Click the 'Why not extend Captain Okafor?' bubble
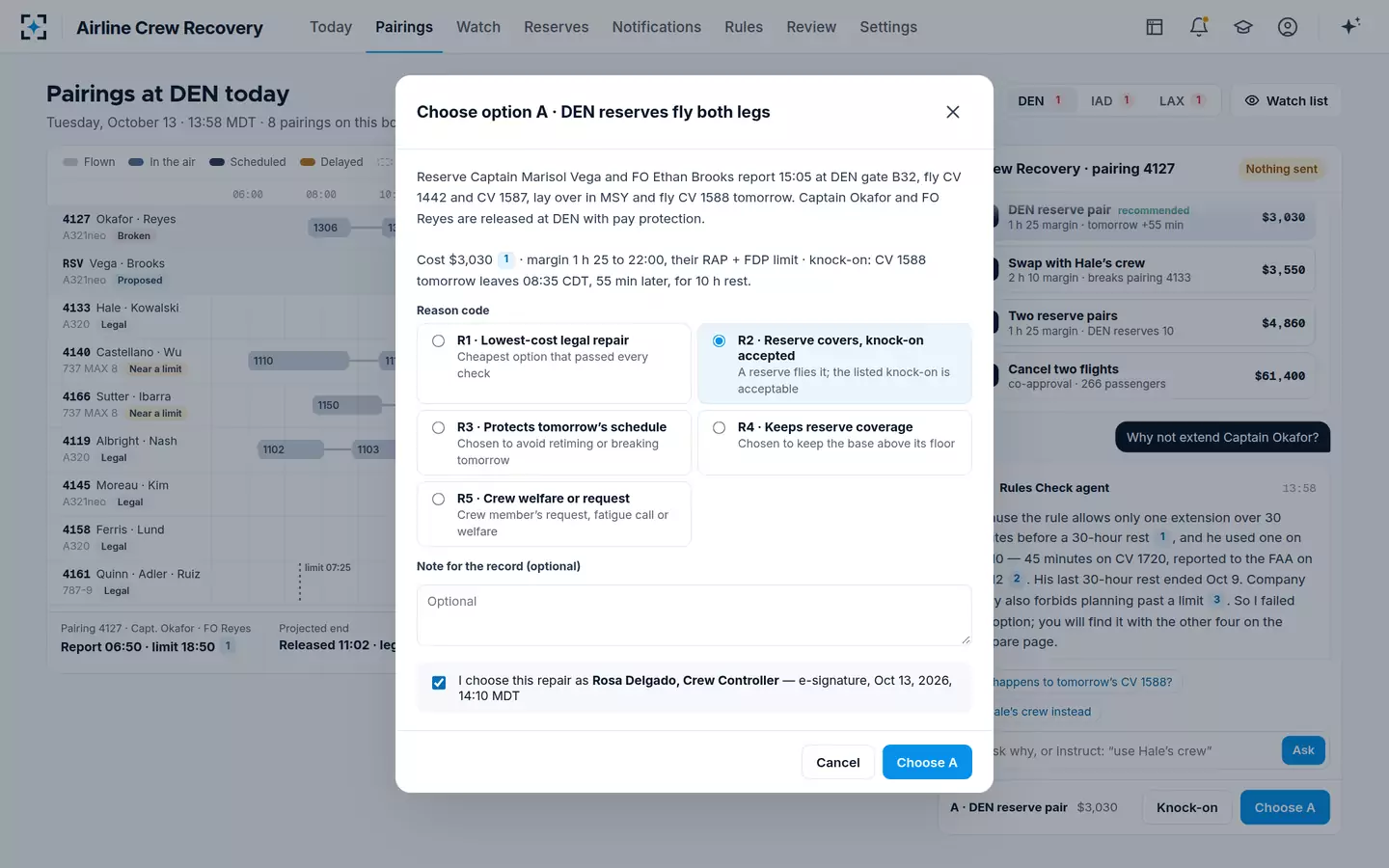 [1222, 437]
